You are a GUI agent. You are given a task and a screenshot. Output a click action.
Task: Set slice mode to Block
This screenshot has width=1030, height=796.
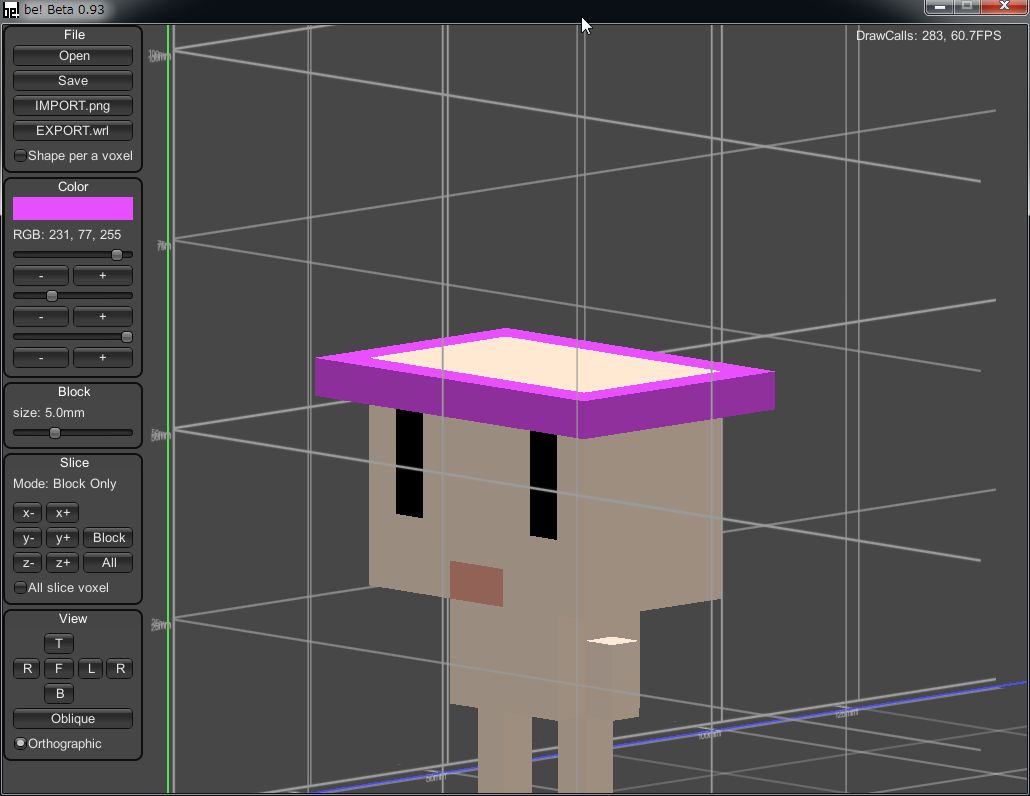click(x=109, y=538)
